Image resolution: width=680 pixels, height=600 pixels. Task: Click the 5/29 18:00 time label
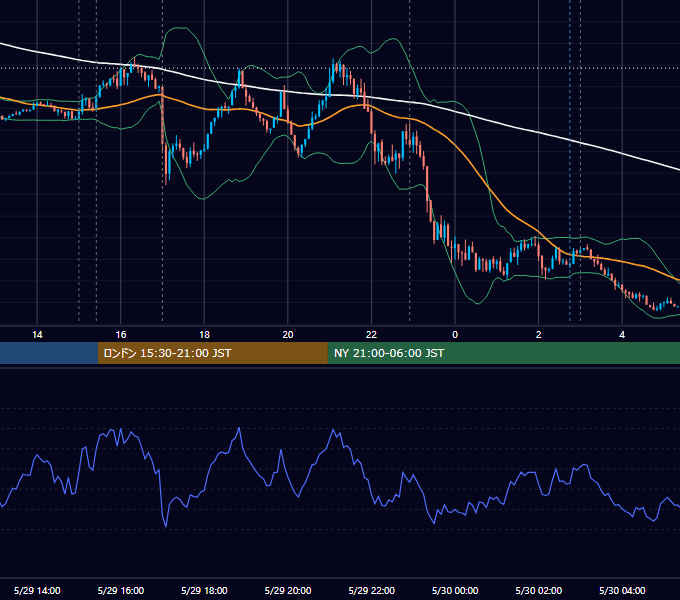click(204, 590)
